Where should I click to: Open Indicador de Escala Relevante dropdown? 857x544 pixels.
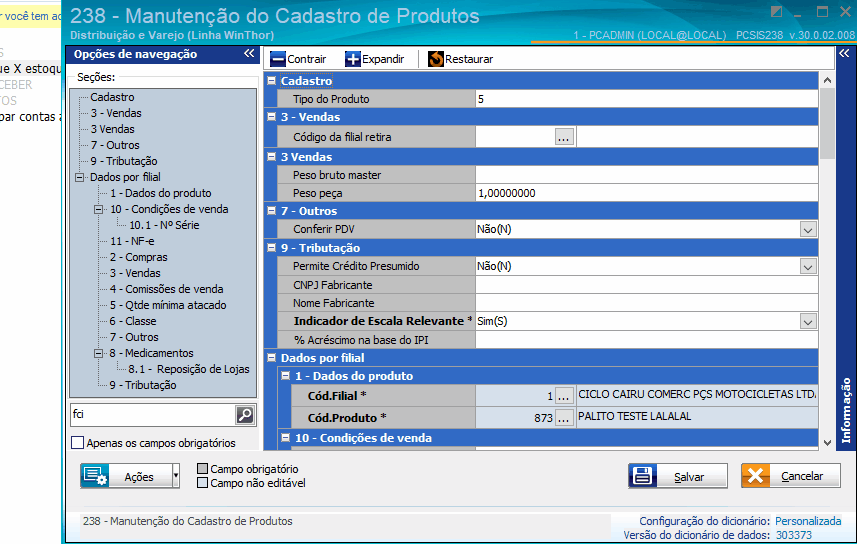pyautogui.click(x=808, y=321)
